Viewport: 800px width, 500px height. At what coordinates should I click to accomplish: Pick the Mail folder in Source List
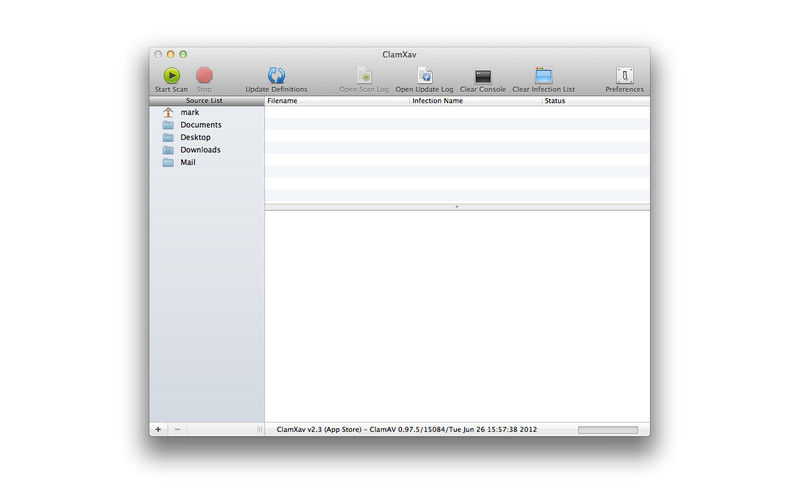[187, 162]
